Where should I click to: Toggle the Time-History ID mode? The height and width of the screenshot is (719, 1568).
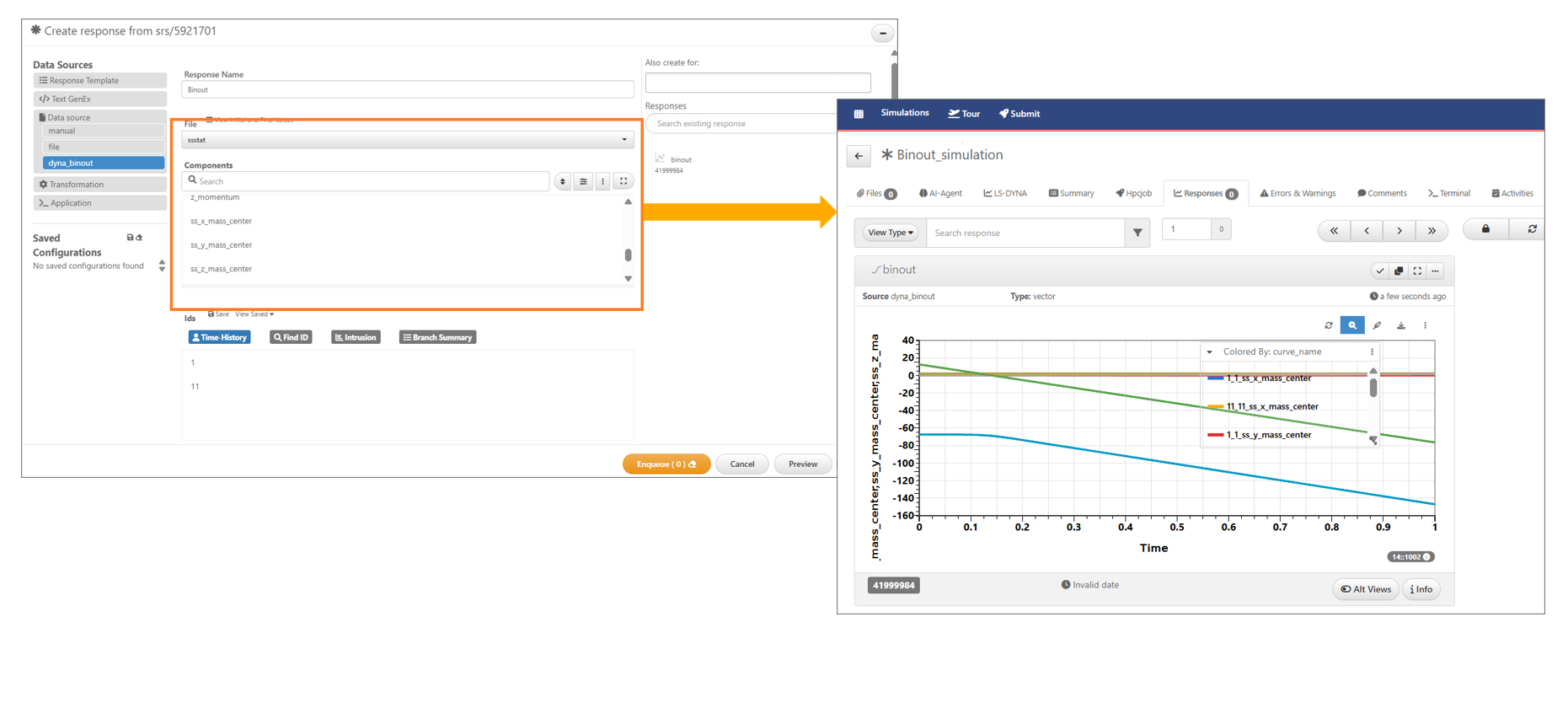click(219, 337)
